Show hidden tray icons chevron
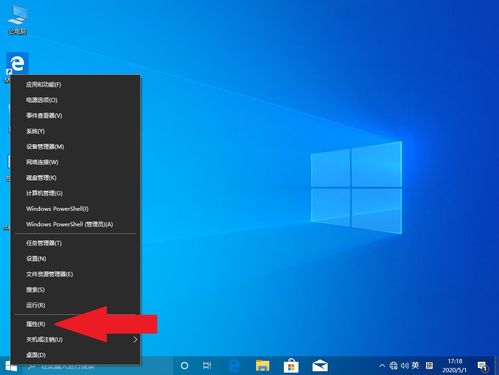Image resolution: width=499 pixels, height=375 pixels. pyautogui.click(x=382, y=366)
